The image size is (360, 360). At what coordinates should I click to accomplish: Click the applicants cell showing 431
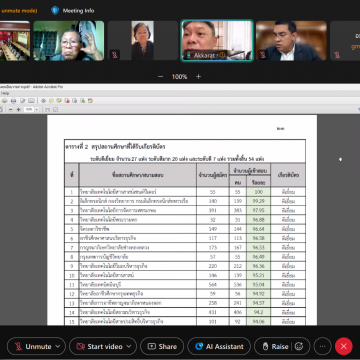click(x=213, y=312)
